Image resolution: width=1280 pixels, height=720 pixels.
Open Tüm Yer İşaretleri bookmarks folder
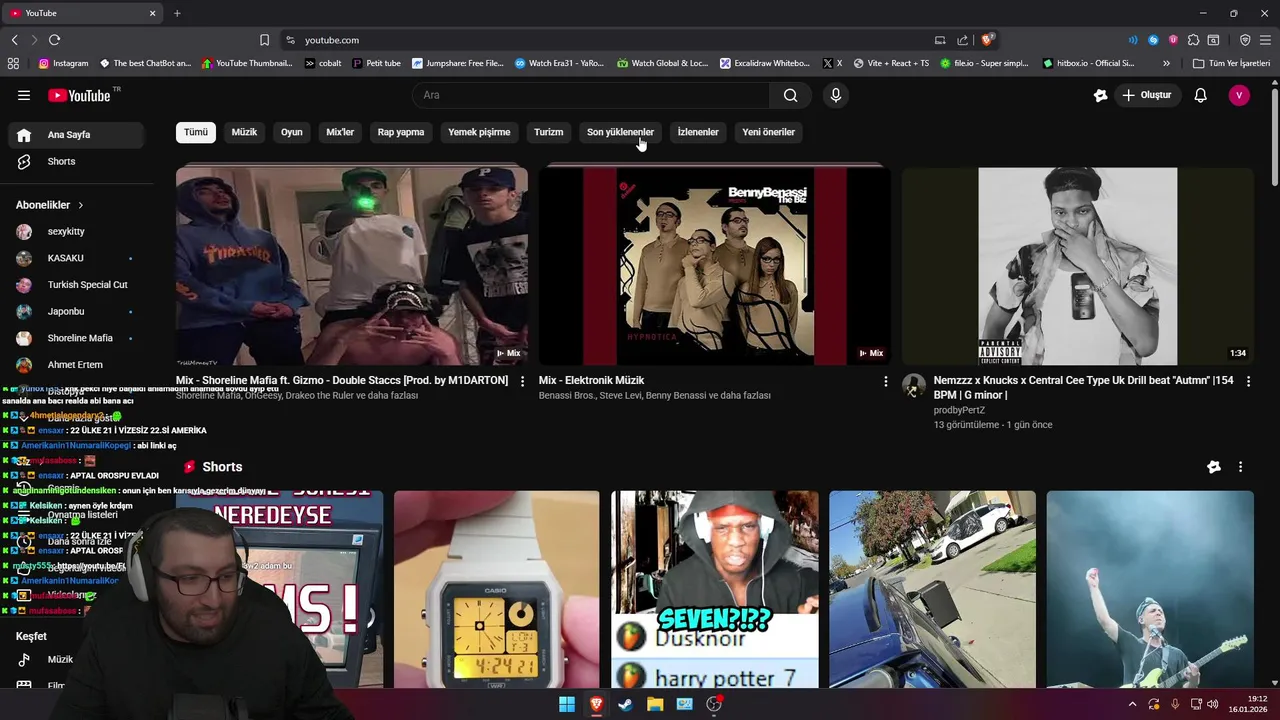(x=1232, y=63)
